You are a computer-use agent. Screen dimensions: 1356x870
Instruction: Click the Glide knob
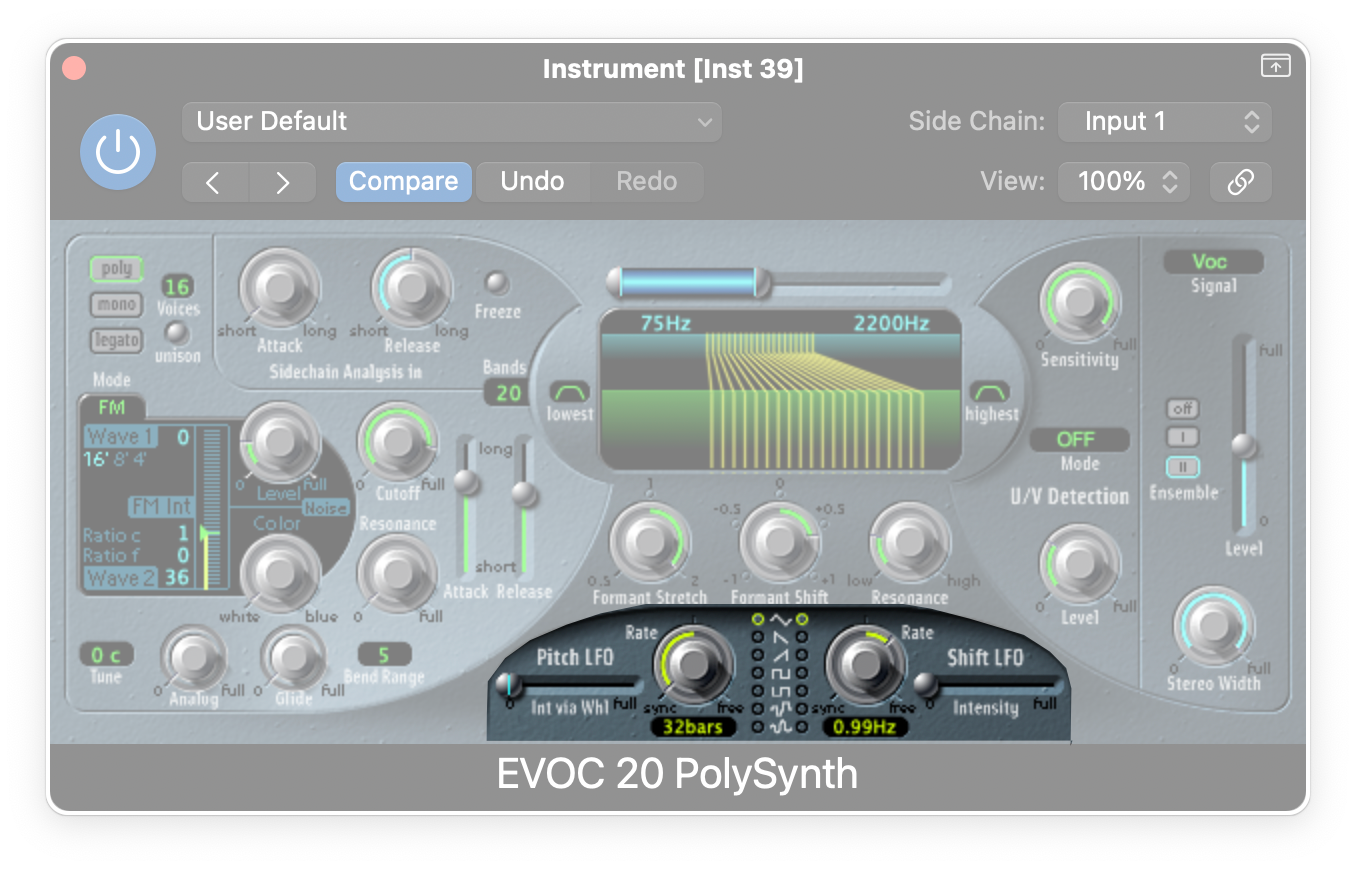(x=292, y=657)
